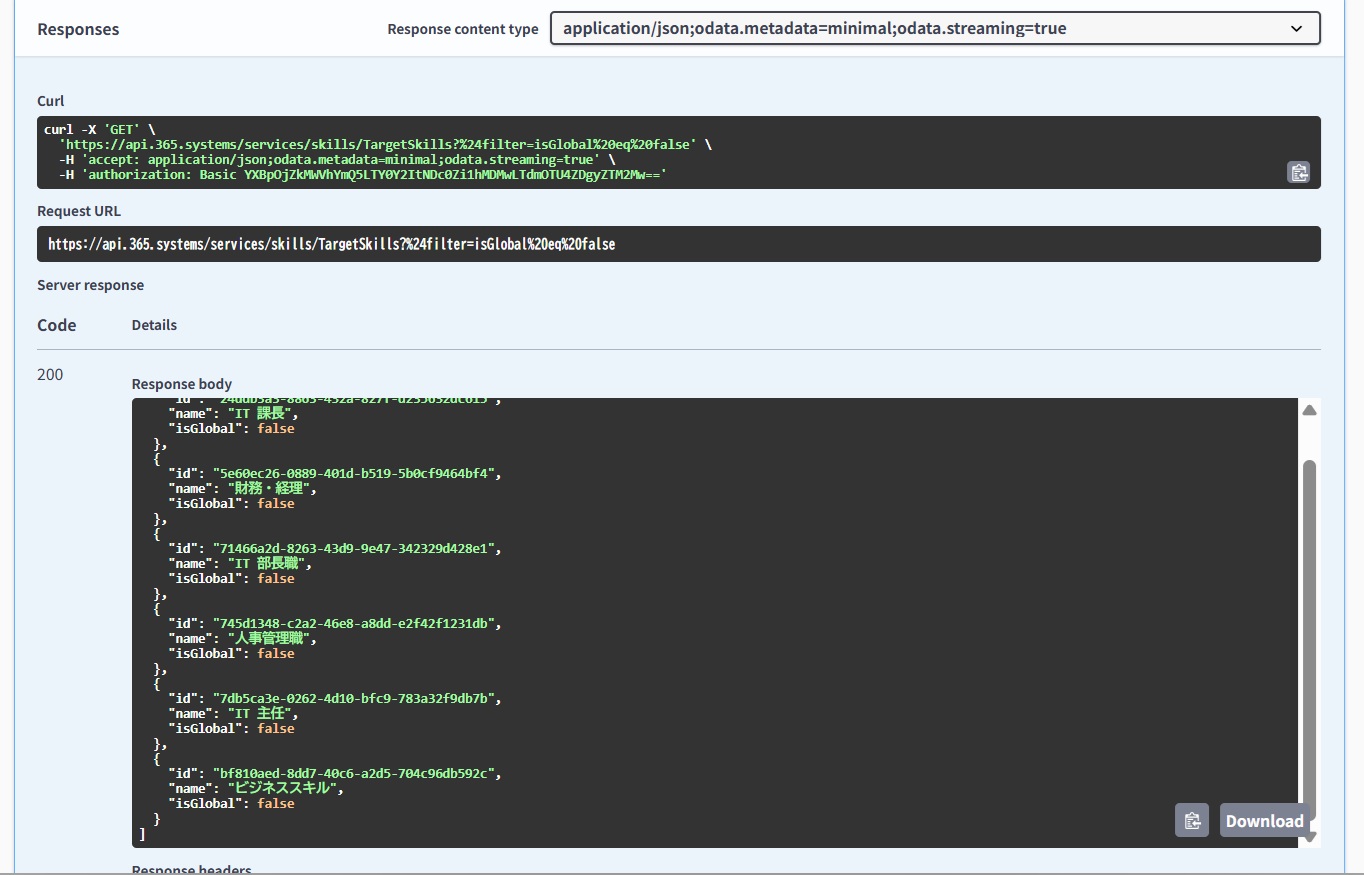This screenshot has width=1364, height=875.
Task: Click the curl -X 'GET' line
Action: click(x=100, y=129)
